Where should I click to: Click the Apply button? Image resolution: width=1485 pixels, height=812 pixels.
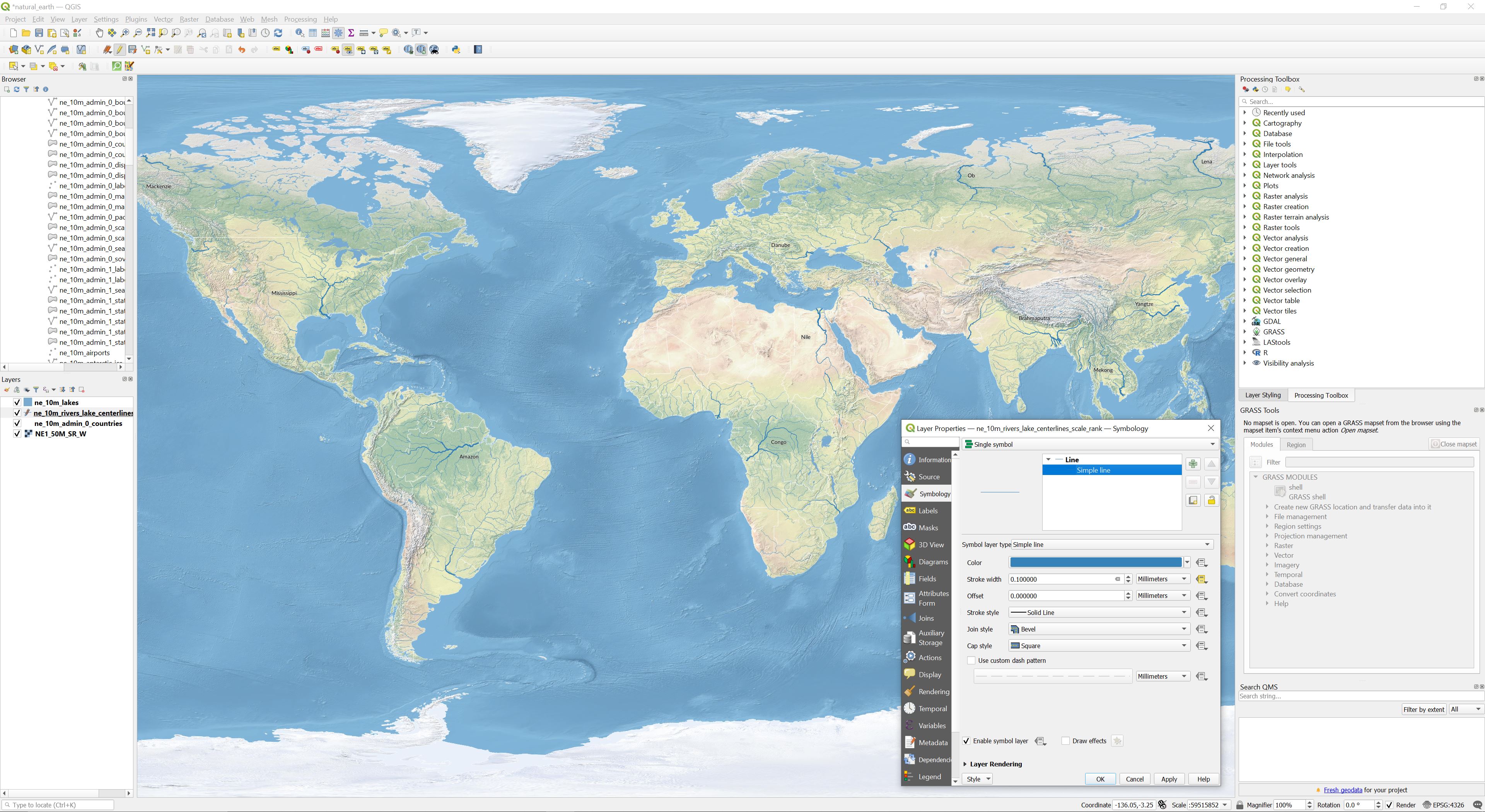coord(1169,779)
